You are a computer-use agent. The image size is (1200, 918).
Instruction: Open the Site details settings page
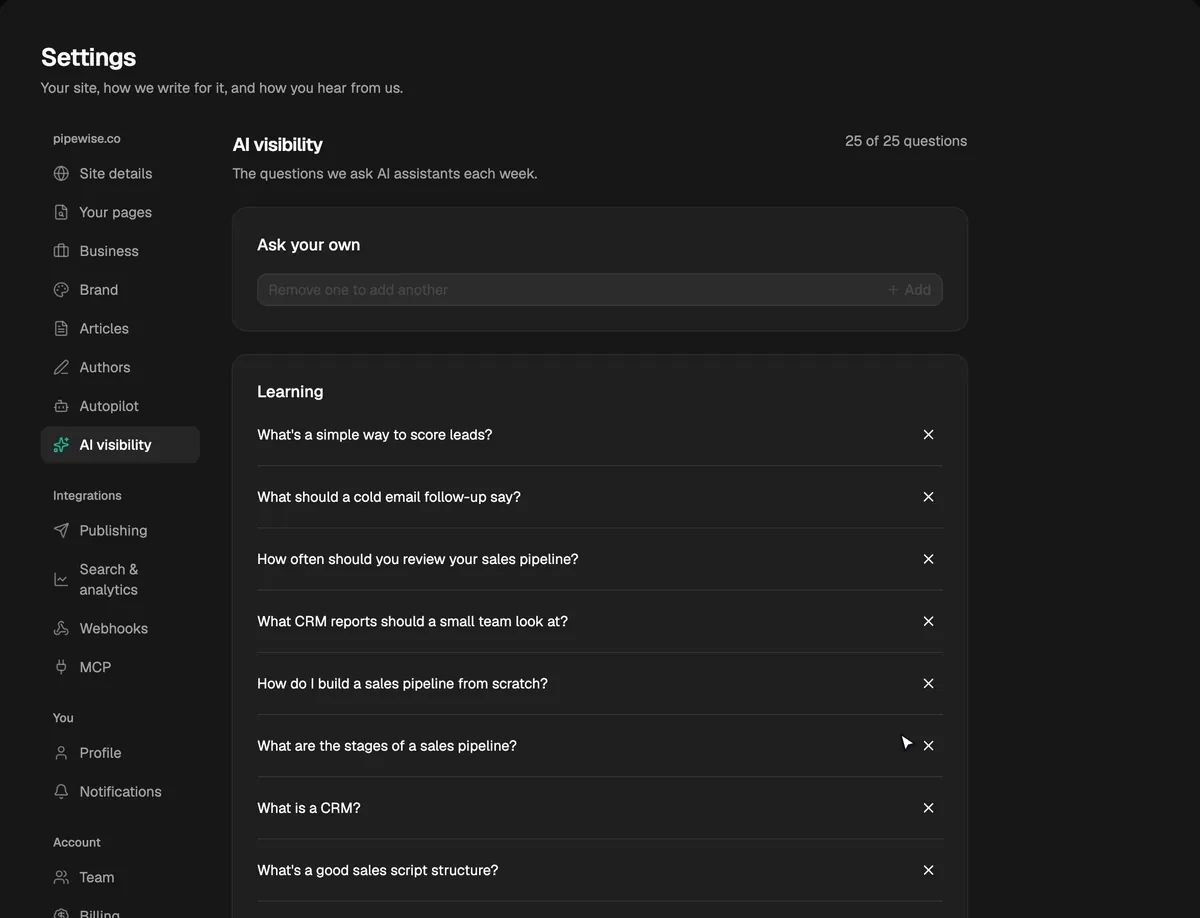(x=120, y=174)
